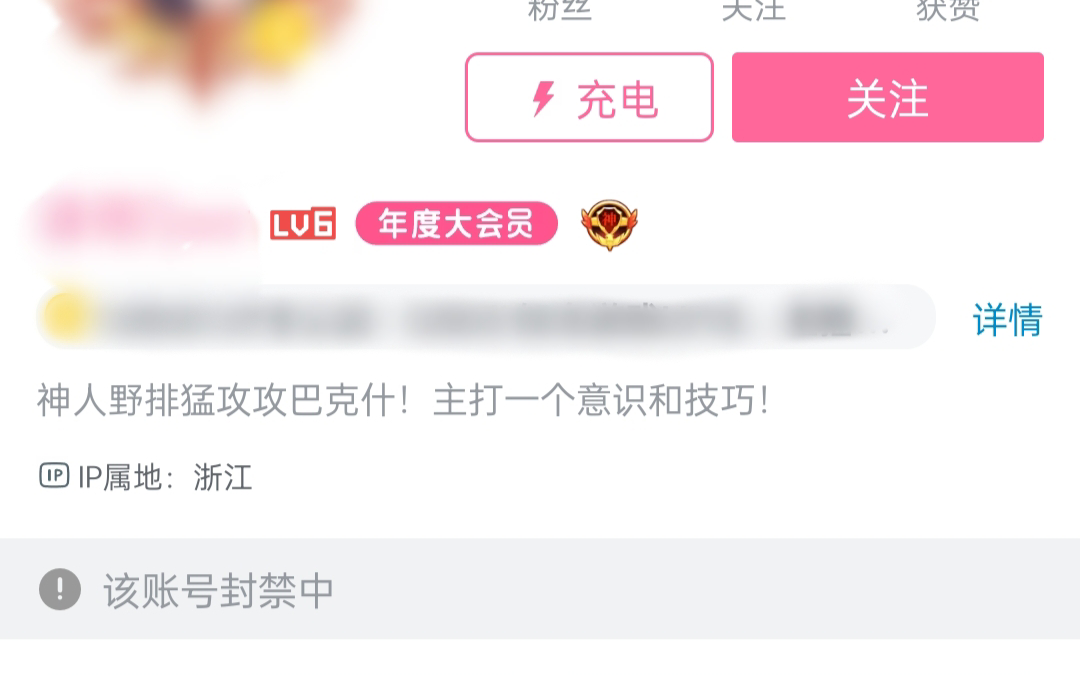
Task: Tap the 充电 charge button
Action: point(589,97)
